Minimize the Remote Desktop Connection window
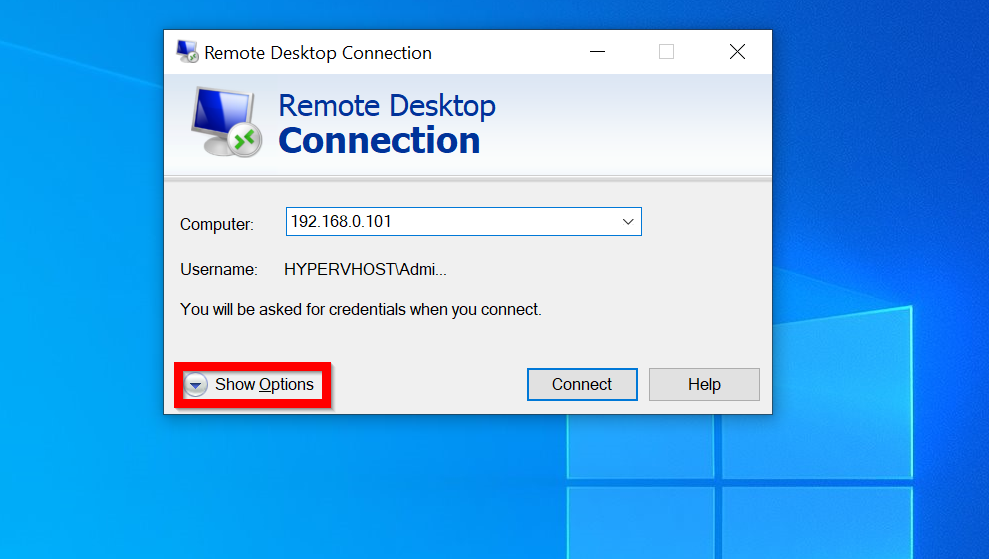This screenshot has width=989, height=559. click(x=597, y=52)
